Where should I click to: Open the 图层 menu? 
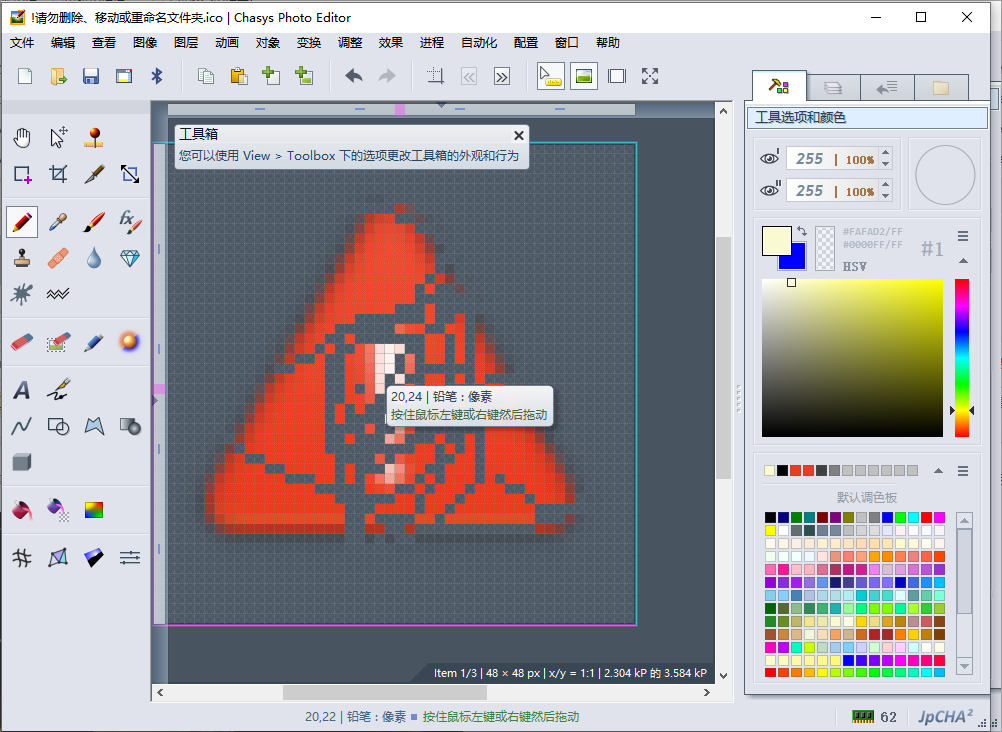[x=185, y=42]
